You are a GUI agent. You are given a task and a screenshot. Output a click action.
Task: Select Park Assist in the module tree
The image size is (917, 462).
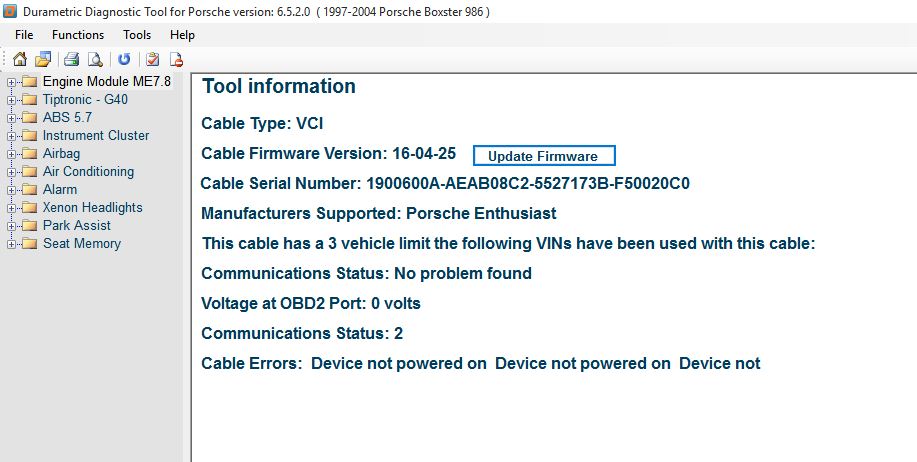click(76, 226)
